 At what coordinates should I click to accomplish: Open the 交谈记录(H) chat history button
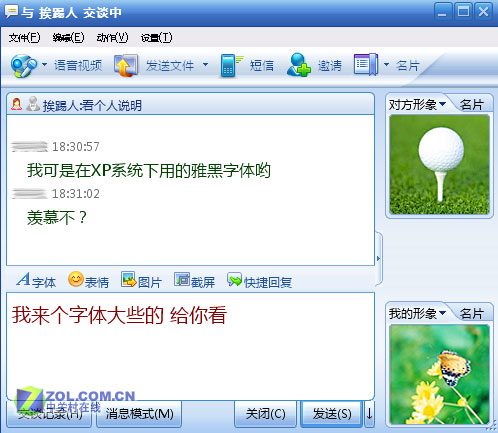(x=49, y=414)
